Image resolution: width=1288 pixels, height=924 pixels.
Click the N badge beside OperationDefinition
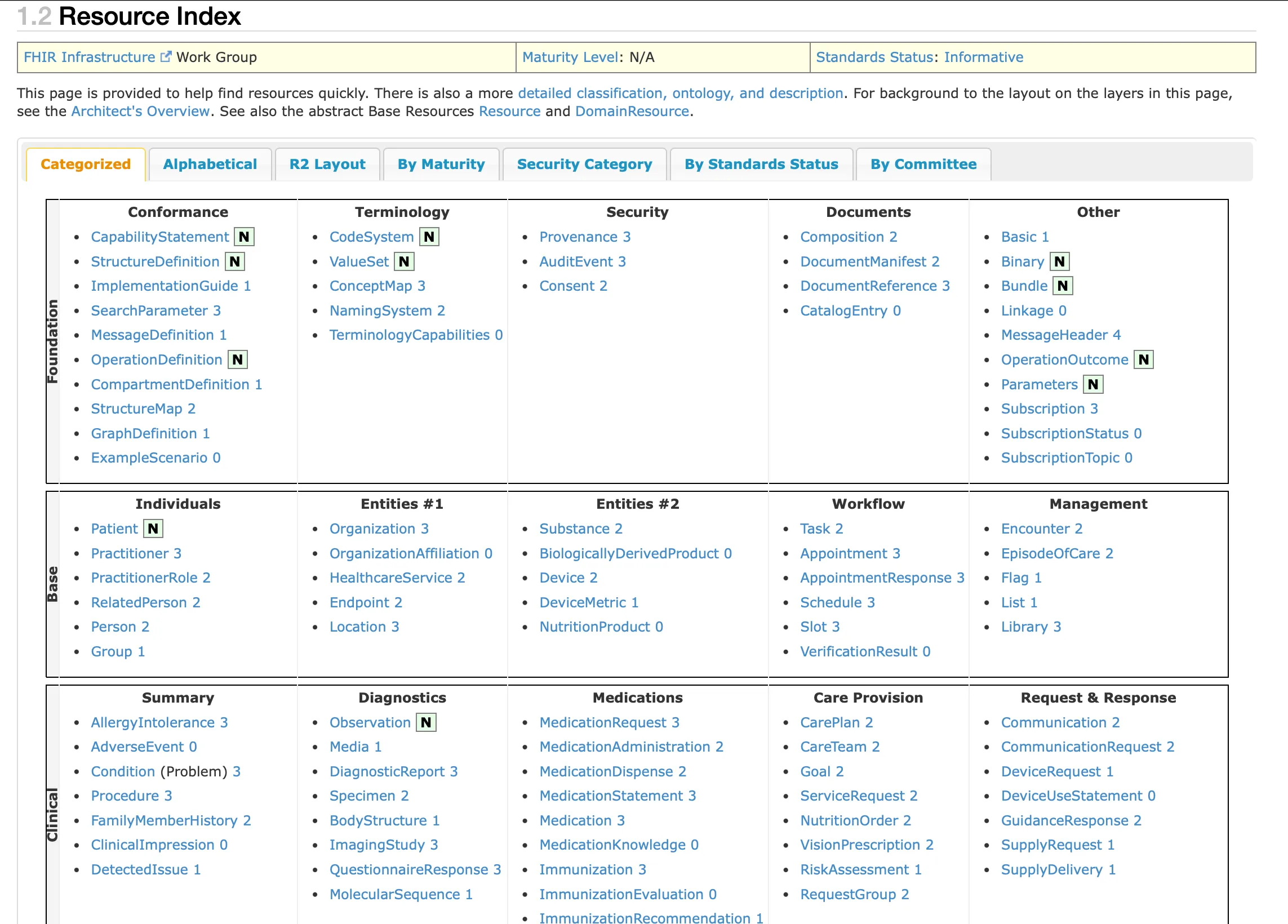pos(237,359)
